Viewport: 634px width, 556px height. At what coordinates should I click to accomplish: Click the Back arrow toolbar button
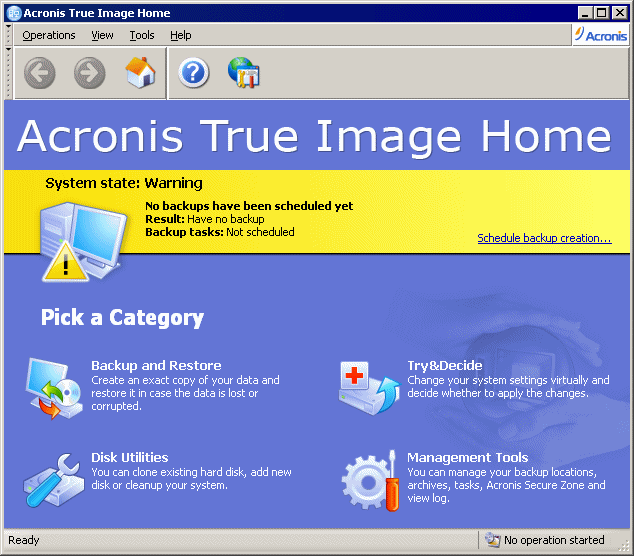(40, 73)
